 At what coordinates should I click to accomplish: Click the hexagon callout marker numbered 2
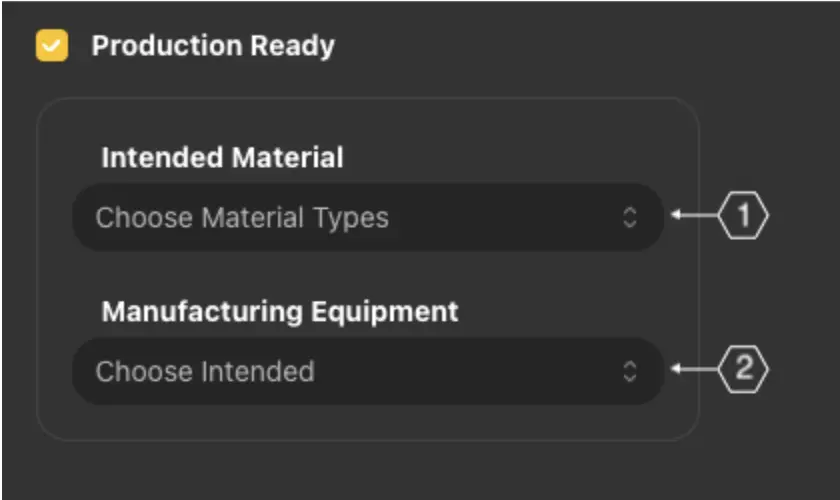click(x=743, y=370)
